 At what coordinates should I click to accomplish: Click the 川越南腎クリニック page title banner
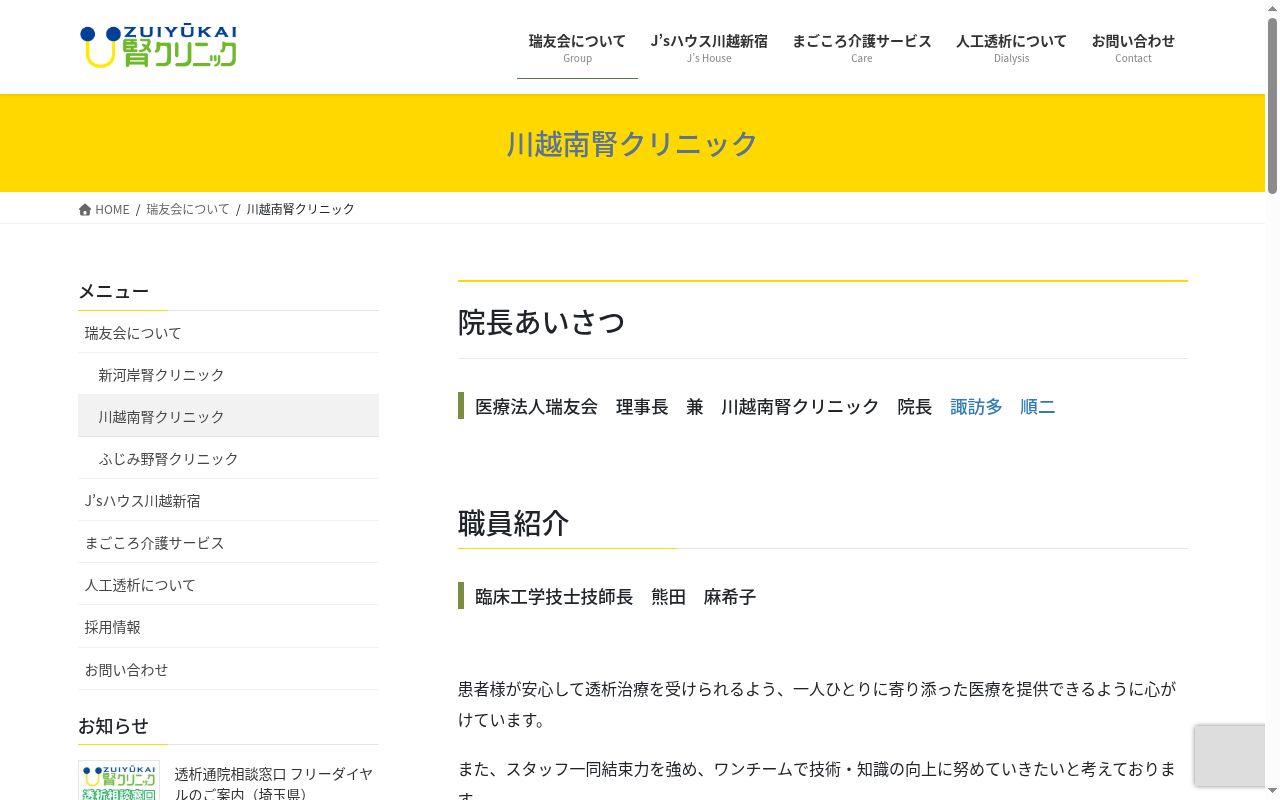click(x=632, y=143)
